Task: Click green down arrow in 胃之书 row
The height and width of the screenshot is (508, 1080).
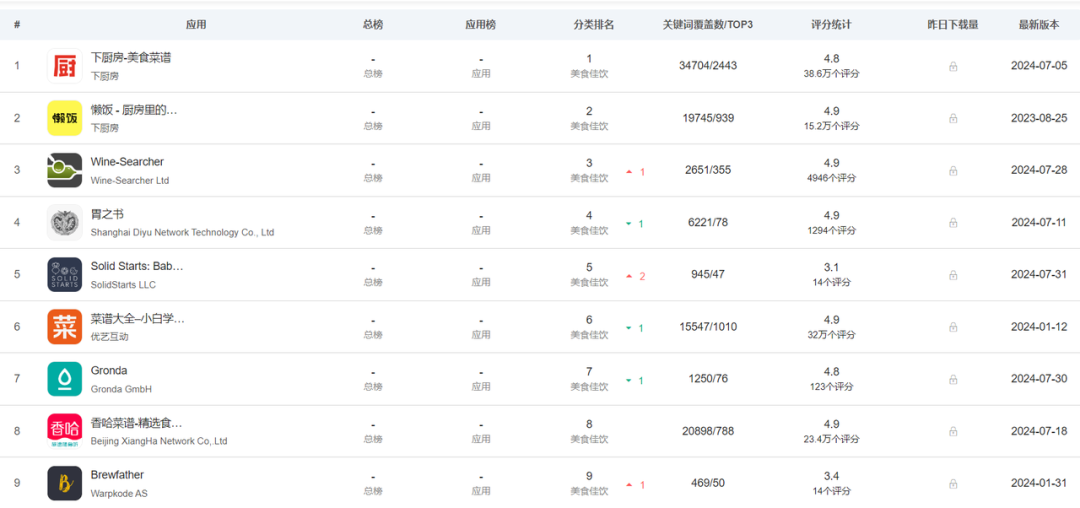Action: coord(629,224)
